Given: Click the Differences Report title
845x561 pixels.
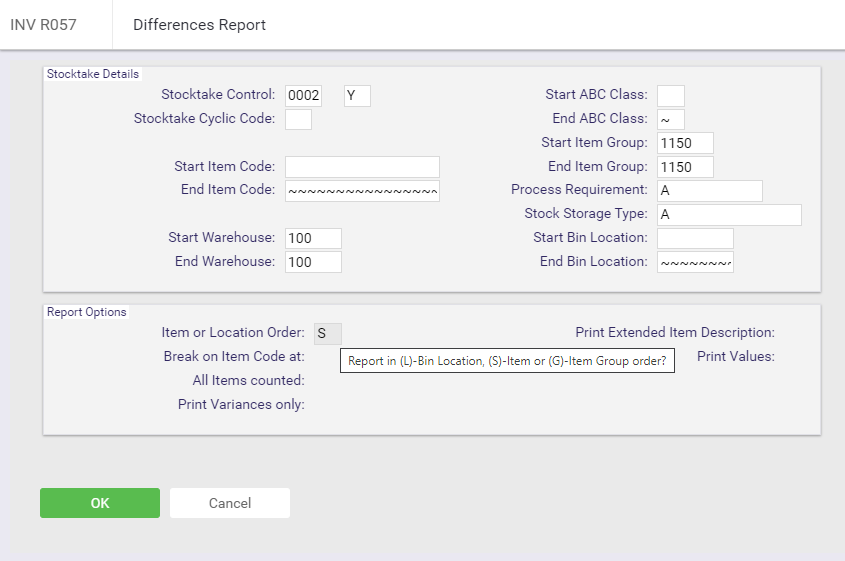Looking at the screenshot, I should 199,25.
